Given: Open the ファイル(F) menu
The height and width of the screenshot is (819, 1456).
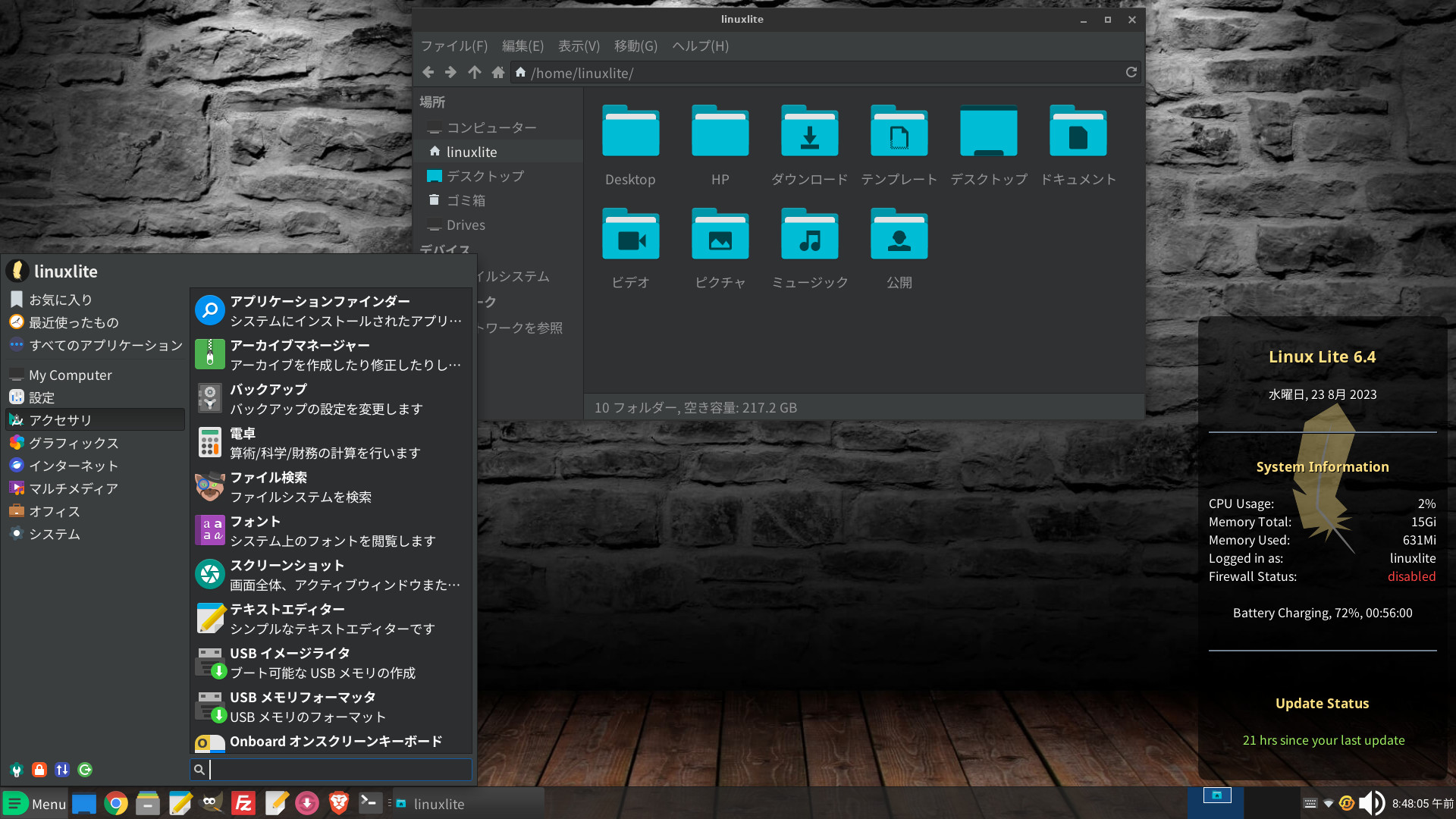Looking at the screenshot, I should (x=454, y=45).
